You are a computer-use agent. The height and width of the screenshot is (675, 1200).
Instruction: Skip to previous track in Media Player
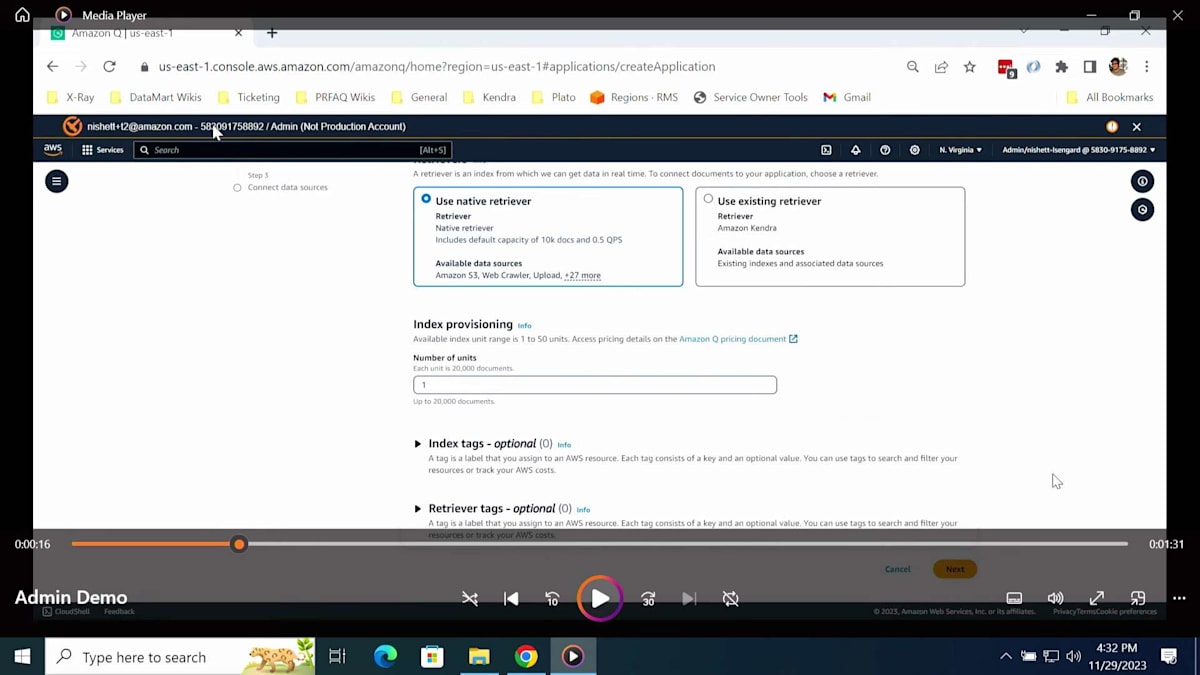pos(511,598)
